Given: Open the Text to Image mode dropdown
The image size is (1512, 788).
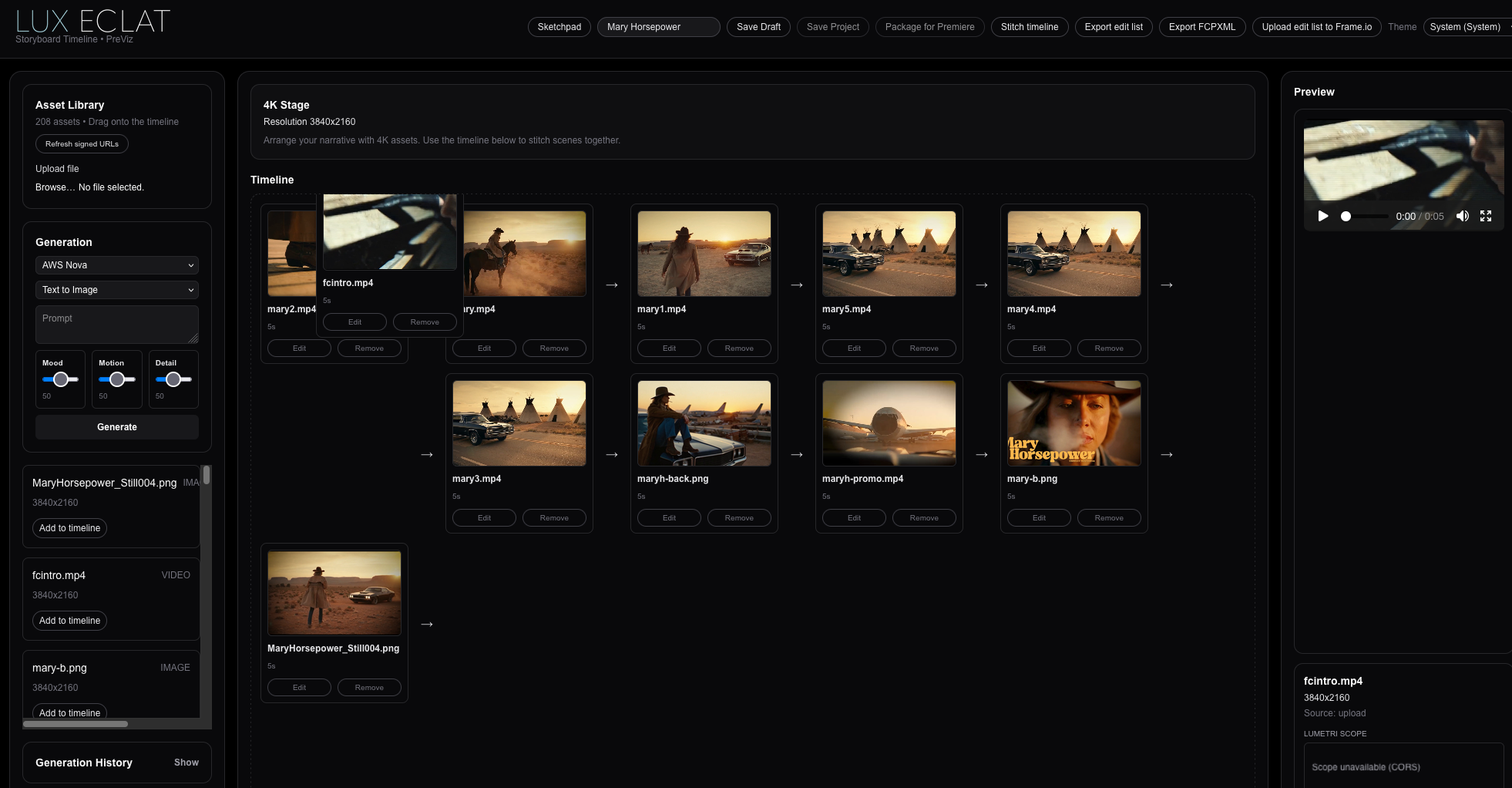Looking at the screenshot, I should tap(116, 290).
